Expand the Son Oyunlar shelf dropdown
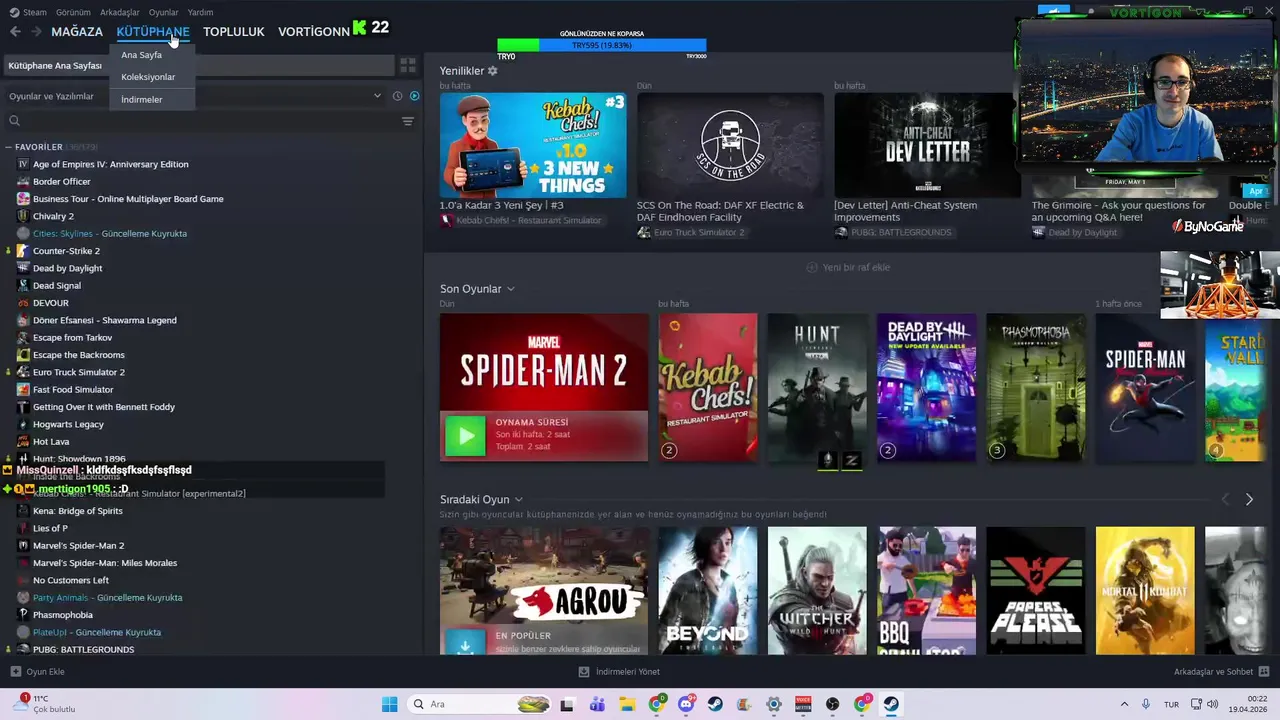The height and width of the screenshot is (720, 1280). tap(510, 289)
